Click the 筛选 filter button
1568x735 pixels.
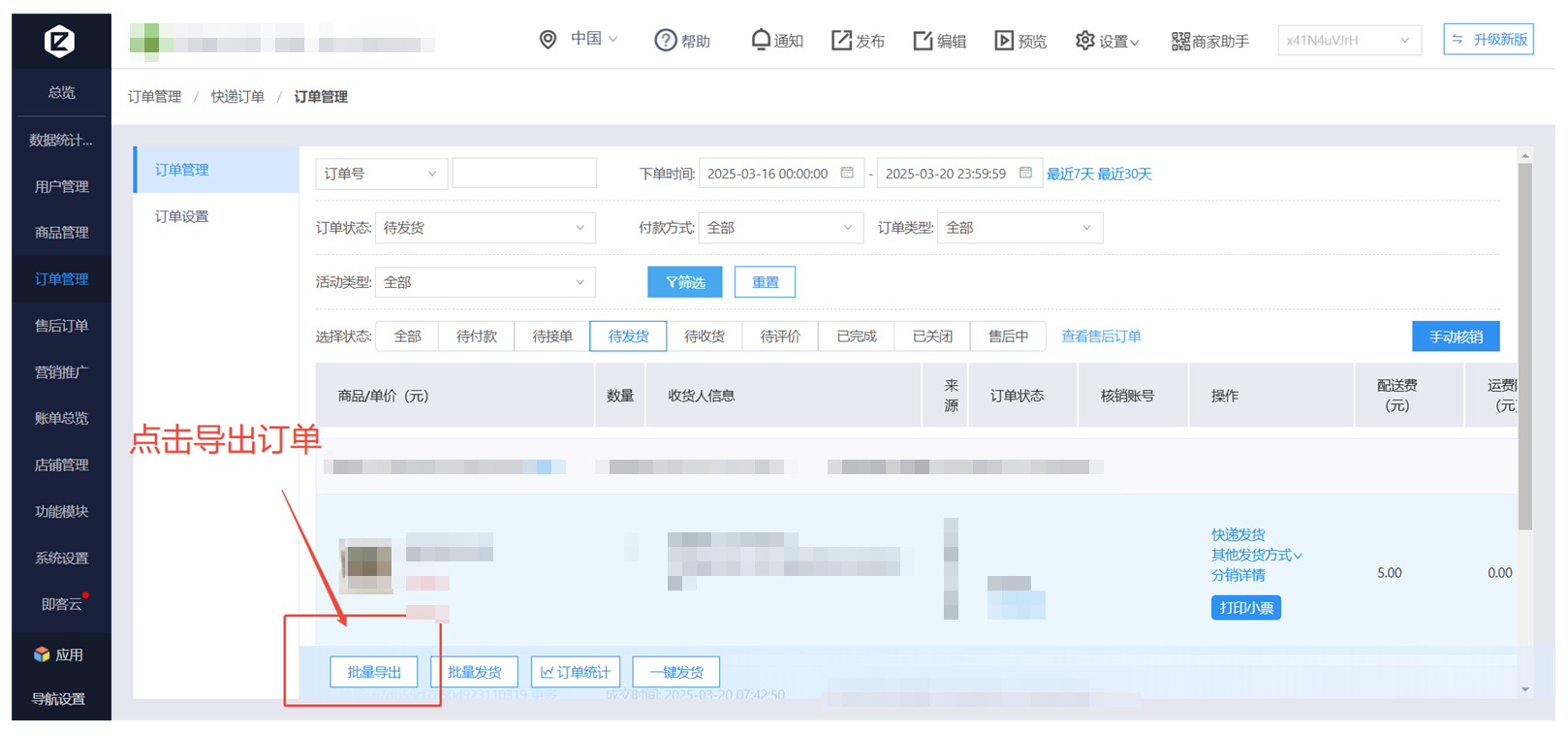tap(685, 282)
